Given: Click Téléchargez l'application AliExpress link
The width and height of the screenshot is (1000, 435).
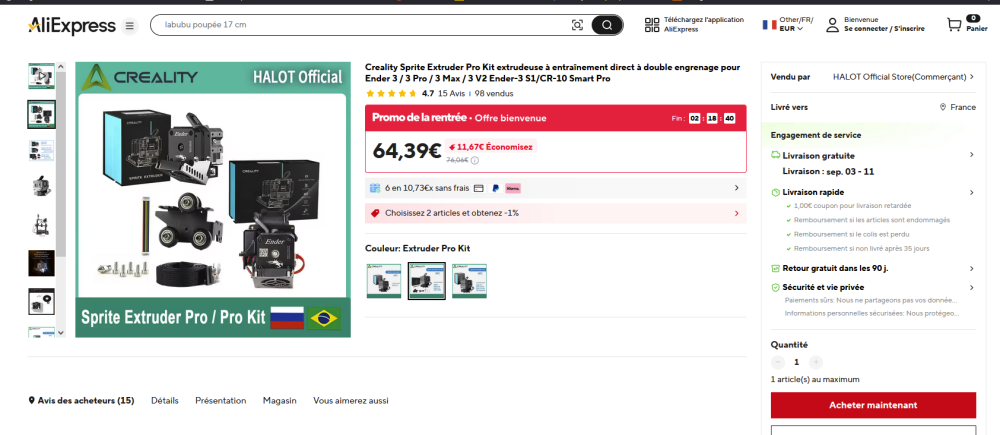Looking at the screenshot, I should (x=703, y=24).
